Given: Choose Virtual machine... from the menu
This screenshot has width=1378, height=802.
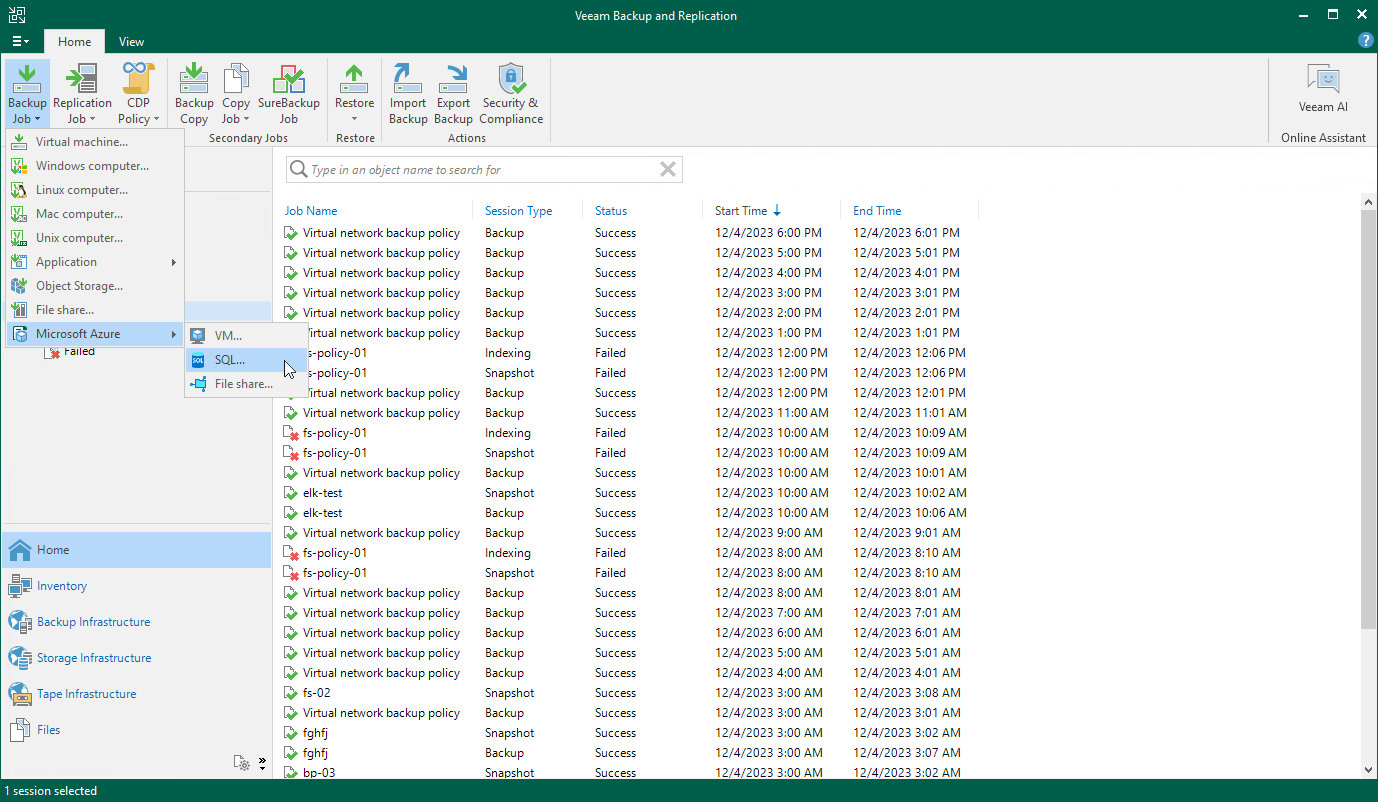Looking at the screenshot, I should tap(95, 142).
